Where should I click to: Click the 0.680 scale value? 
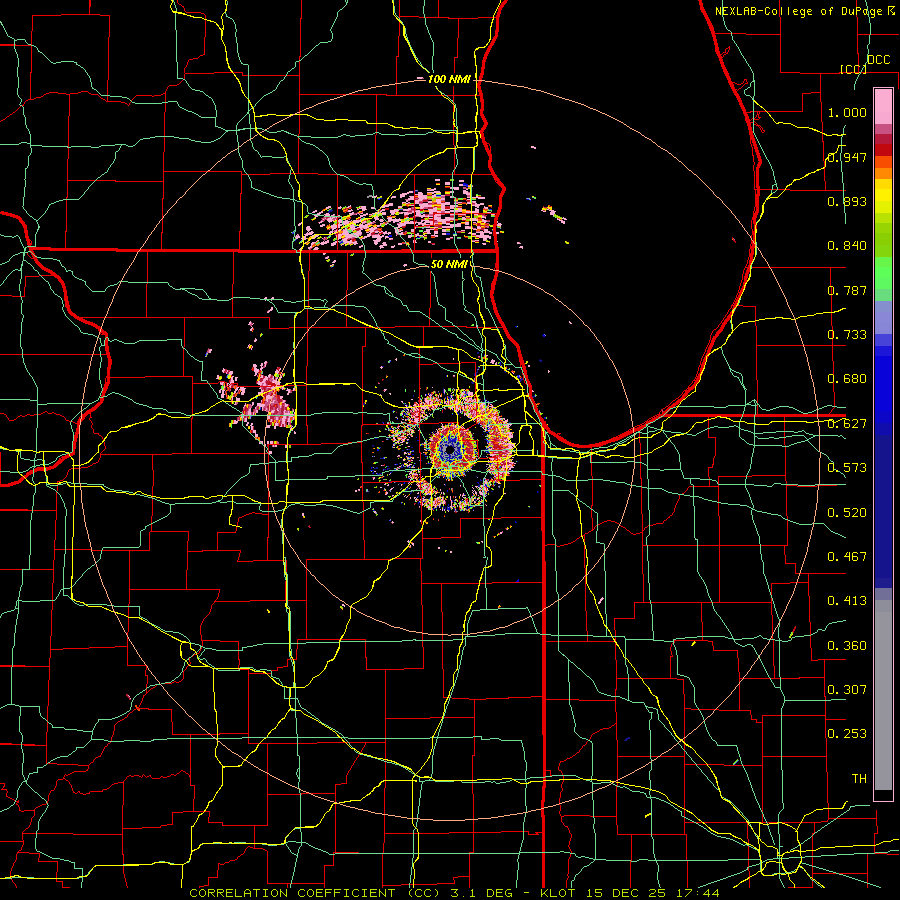(x=847, y=379)
